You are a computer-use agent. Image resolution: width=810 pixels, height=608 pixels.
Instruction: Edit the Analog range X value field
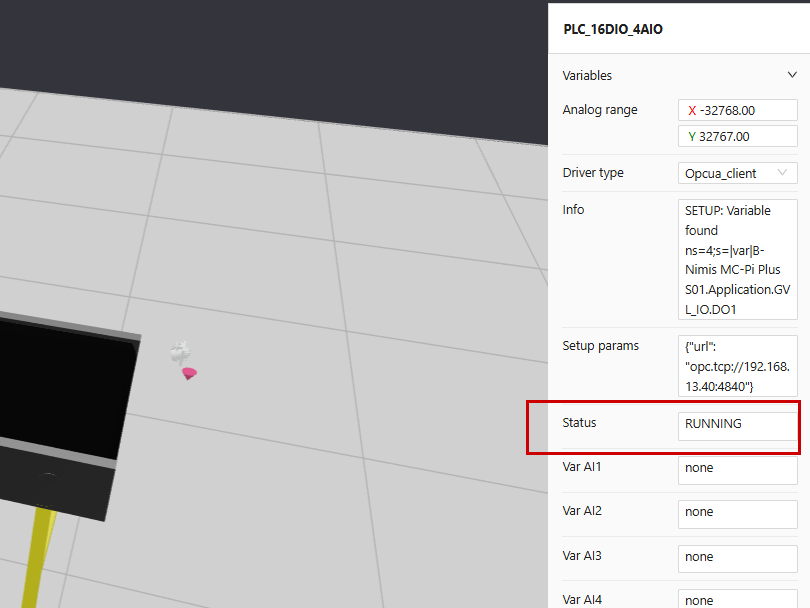point(737,110)
